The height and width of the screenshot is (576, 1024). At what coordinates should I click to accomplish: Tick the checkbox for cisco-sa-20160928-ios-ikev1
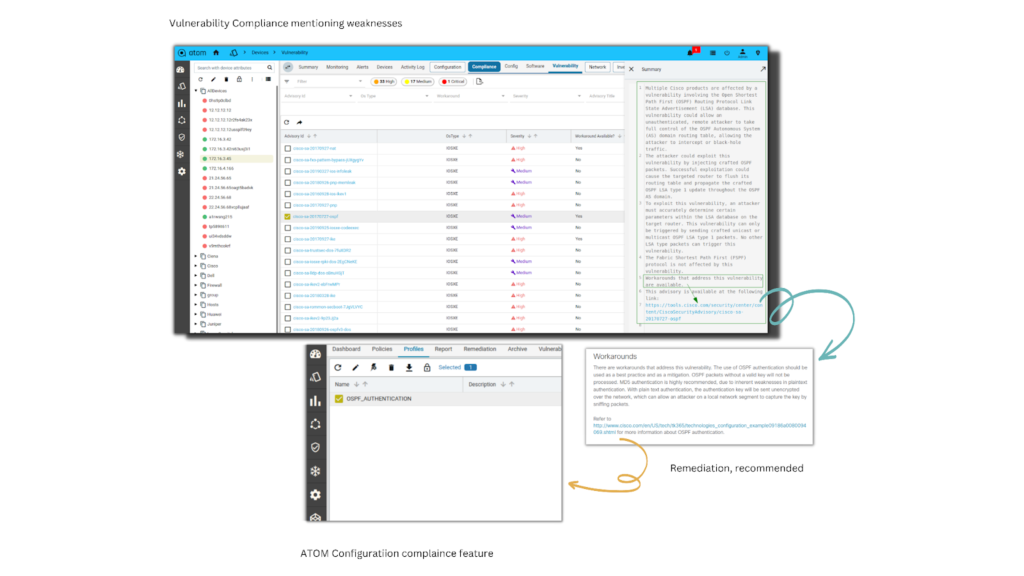[x=287, y=194]
